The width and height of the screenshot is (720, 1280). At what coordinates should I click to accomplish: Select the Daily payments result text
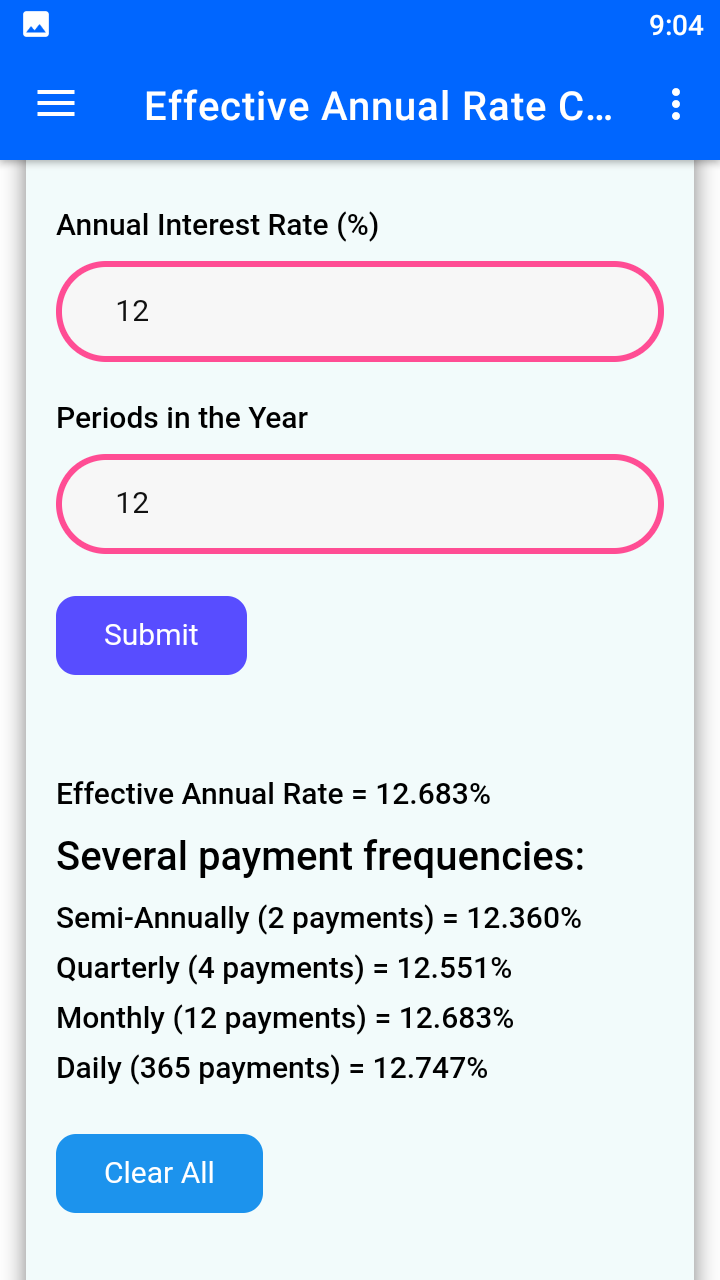(x=272, y=1068)
